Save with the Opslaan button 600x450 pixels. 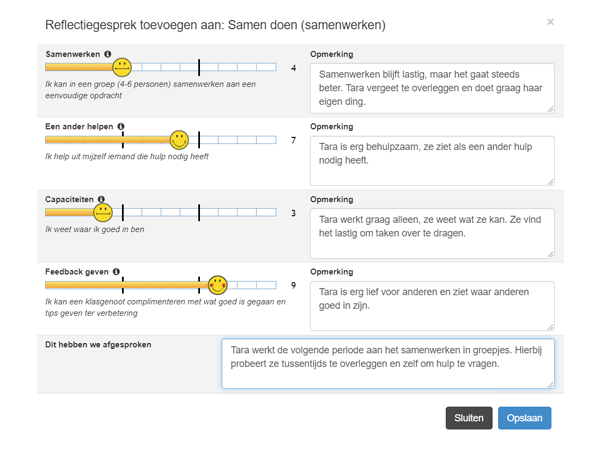tap(524, 418)
